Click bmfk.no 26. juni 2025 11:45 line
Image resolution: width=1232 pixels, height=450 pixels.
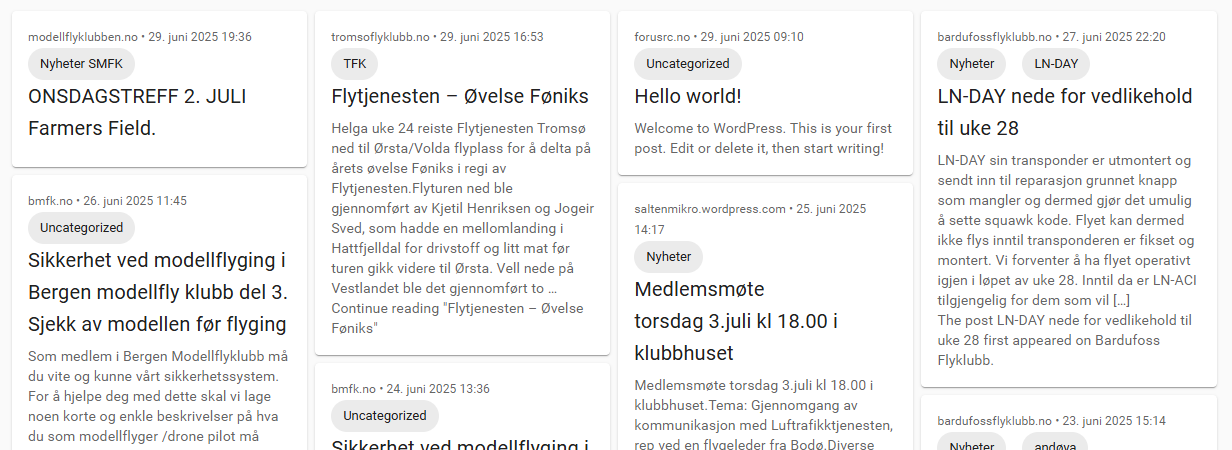[107, 201]
